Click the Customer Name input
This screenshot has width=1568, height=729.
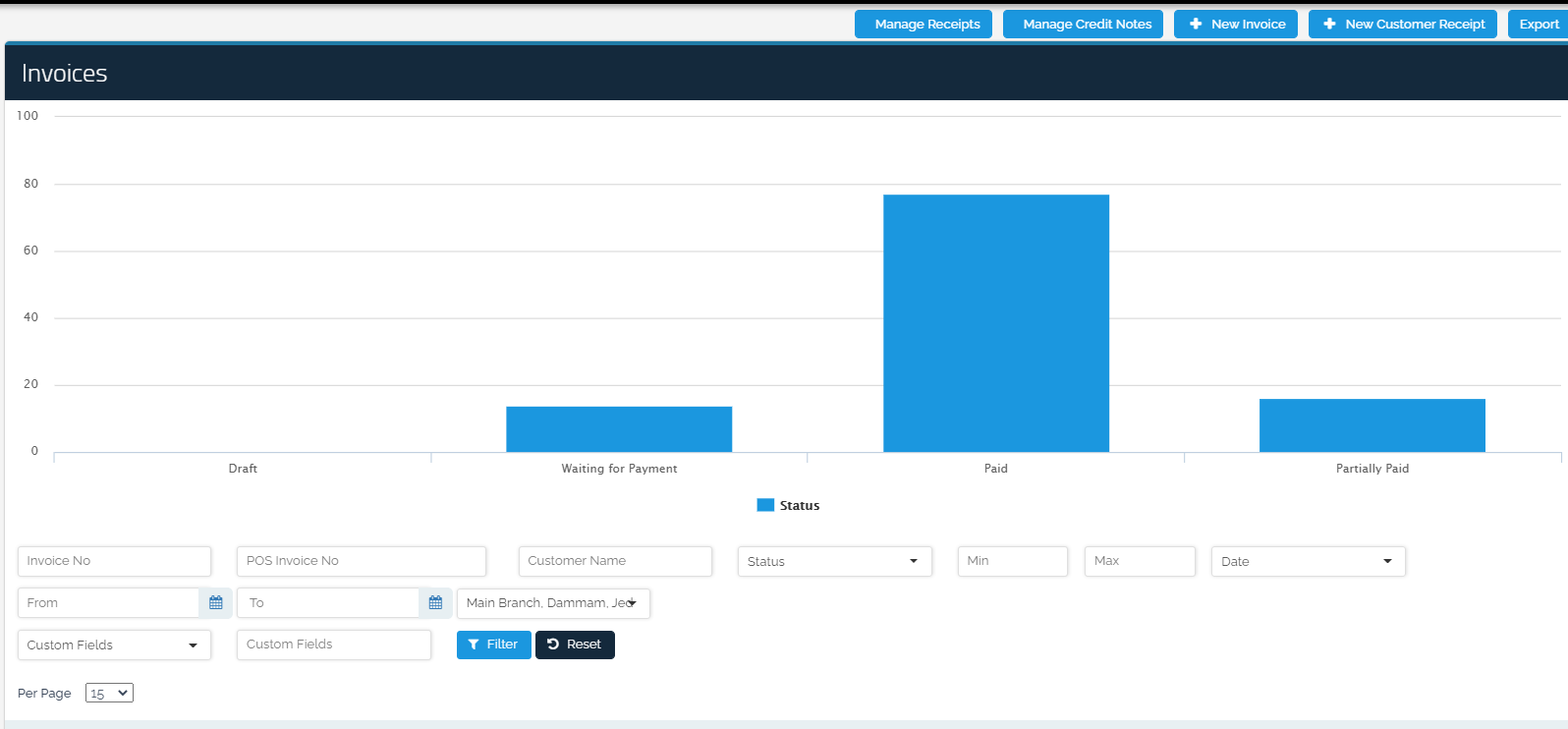[x=615, y=561]
